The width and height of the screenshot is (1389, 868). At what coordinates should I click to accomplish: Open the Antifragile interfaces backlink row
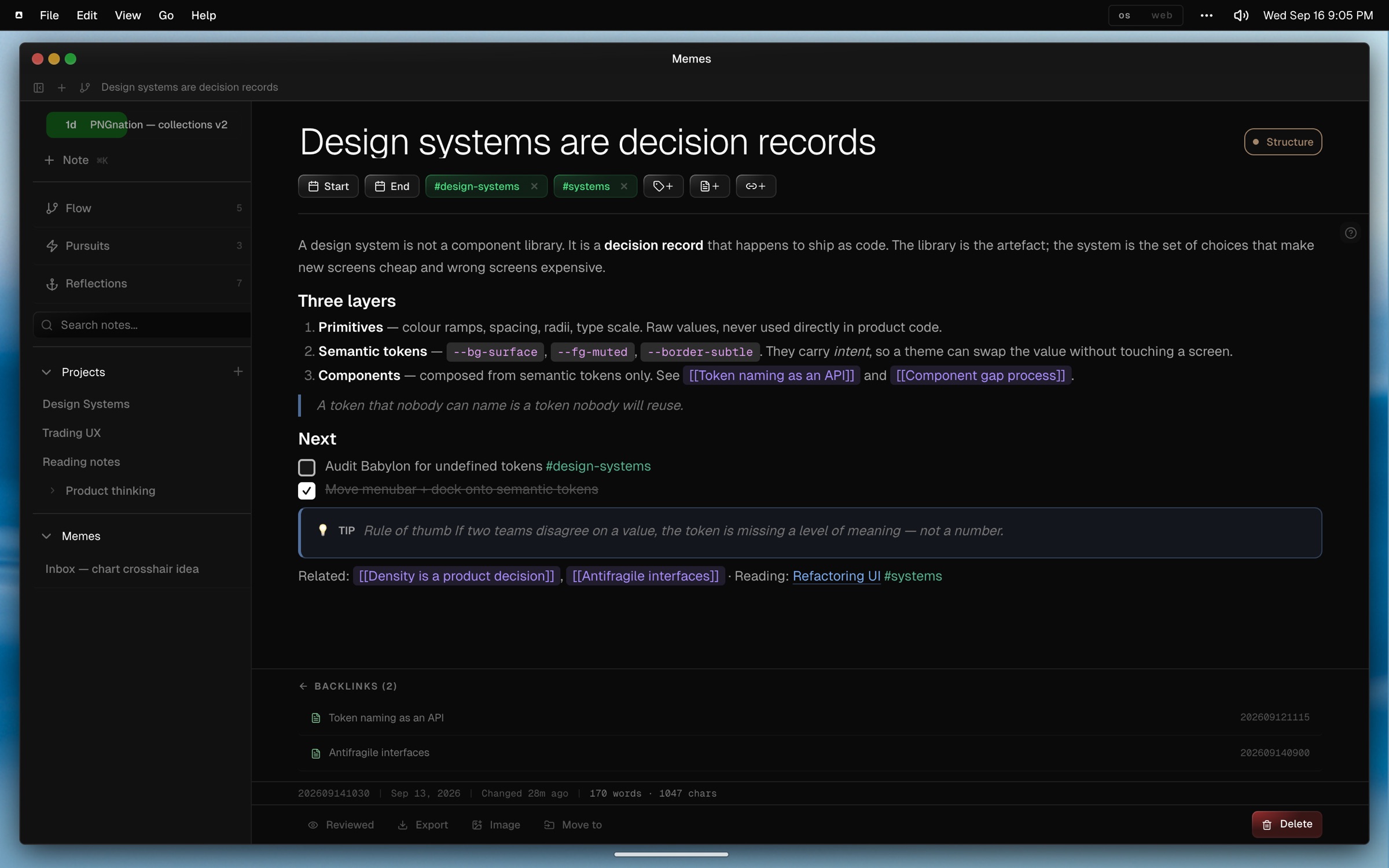click(810, 753)
